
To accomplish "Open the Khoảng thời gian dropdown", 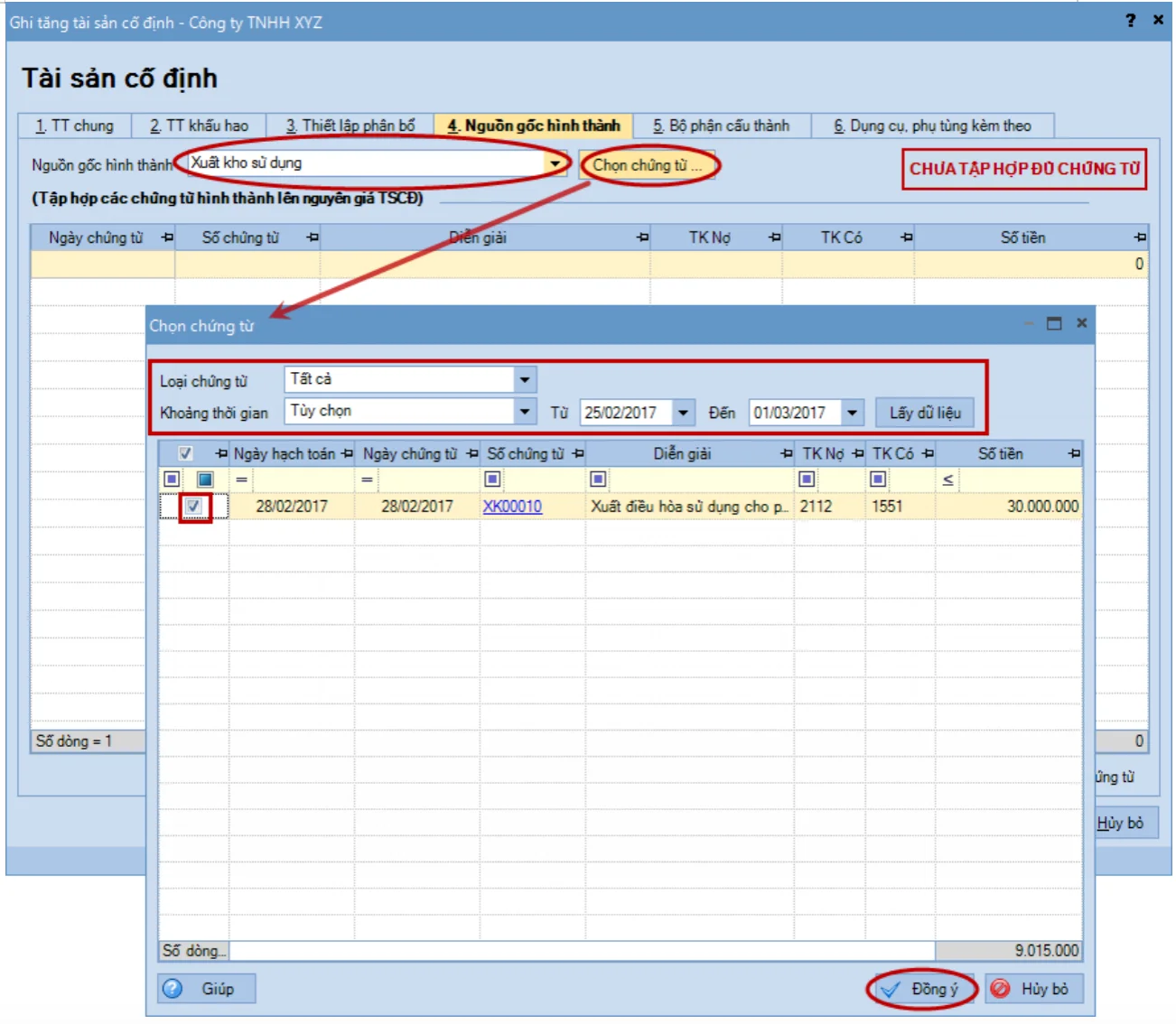I will pos(525,412).
